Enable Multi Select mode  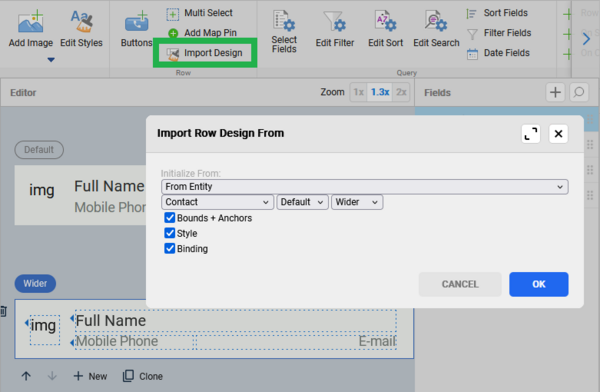(199, 13)
